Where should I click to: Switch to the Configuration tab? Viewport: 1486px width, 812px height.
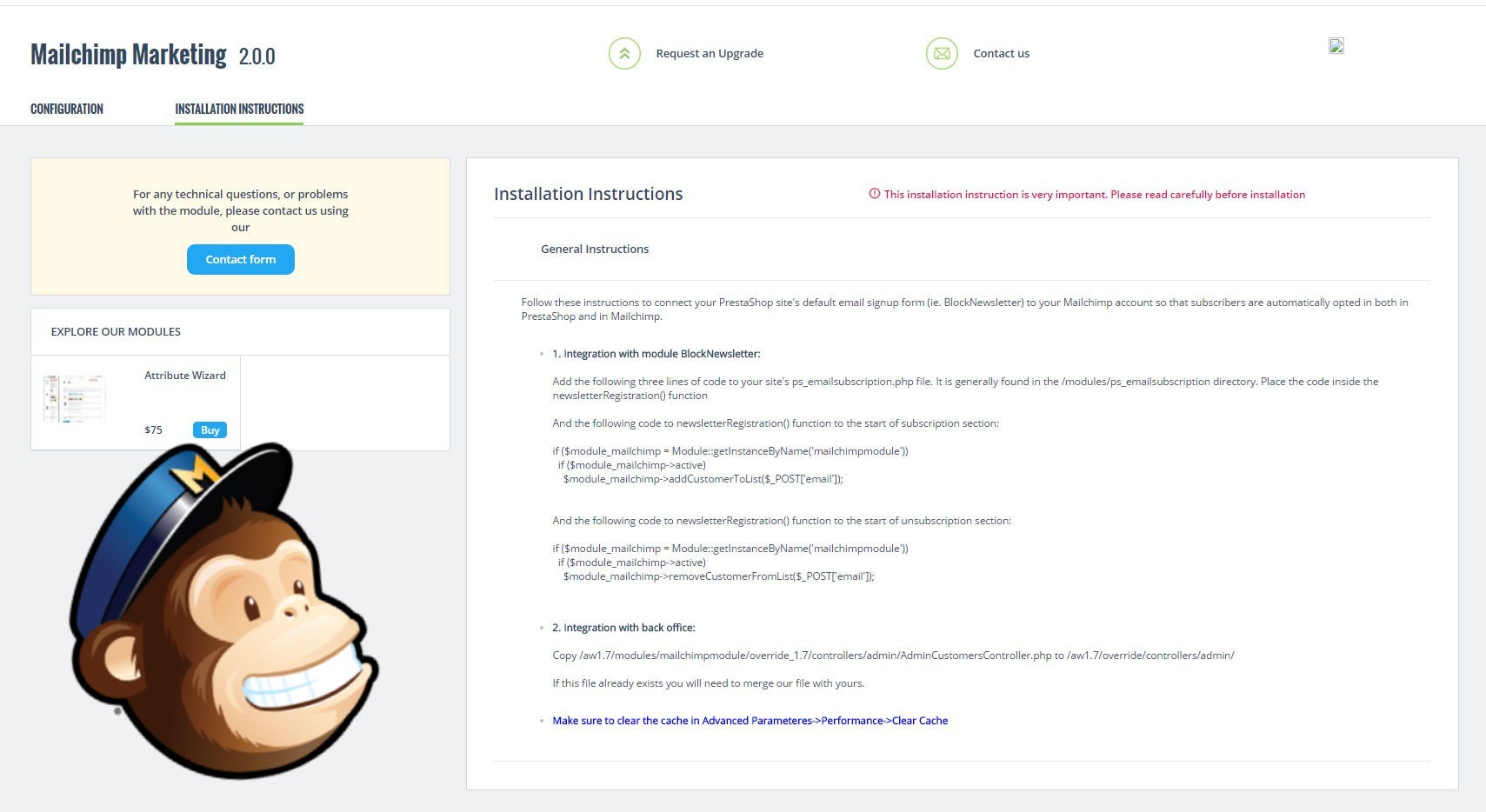pyautogui.click(x=67, y=109)
